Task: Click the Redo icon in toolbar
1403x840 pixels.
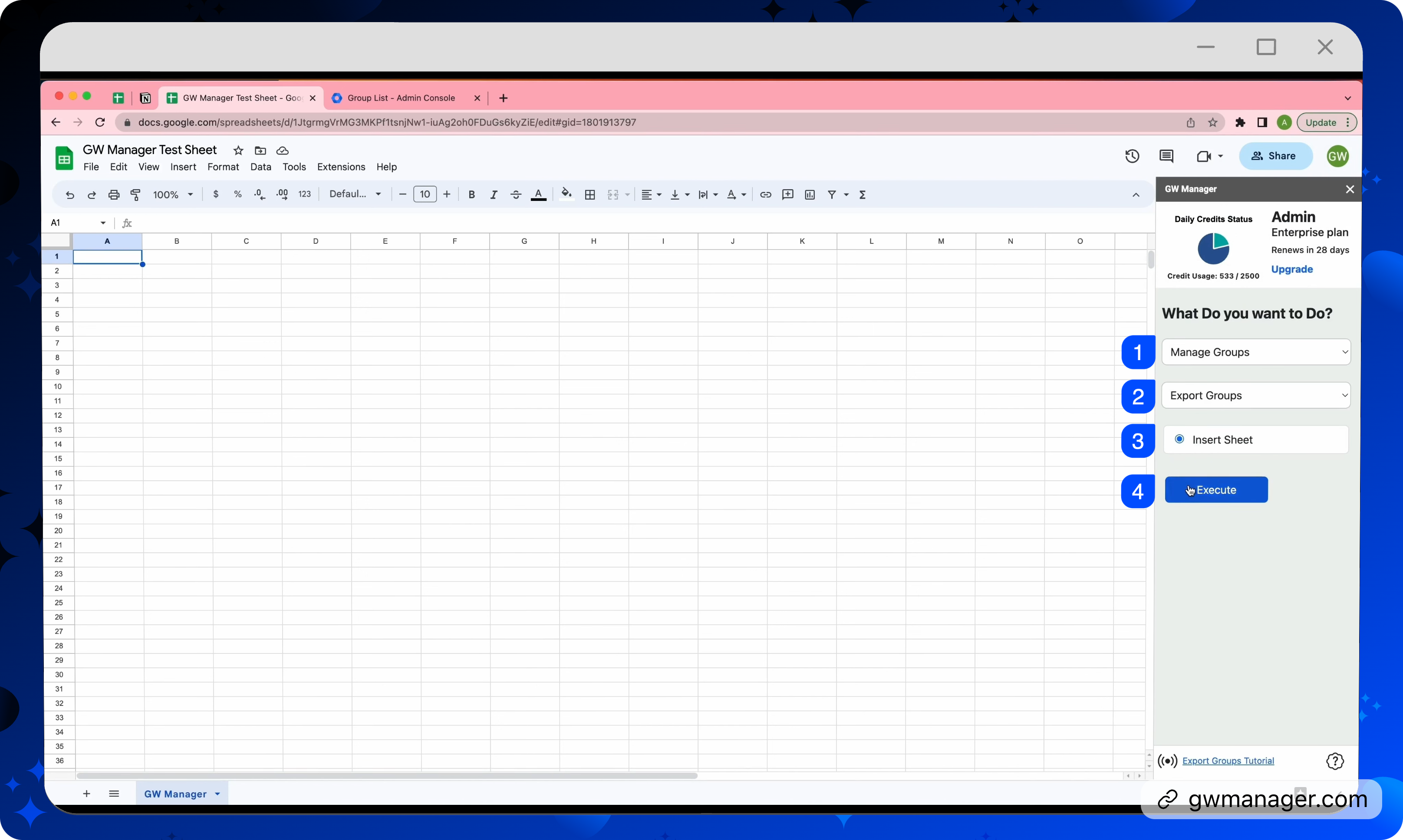Action: pyautogui.click(x=92, y=195)
